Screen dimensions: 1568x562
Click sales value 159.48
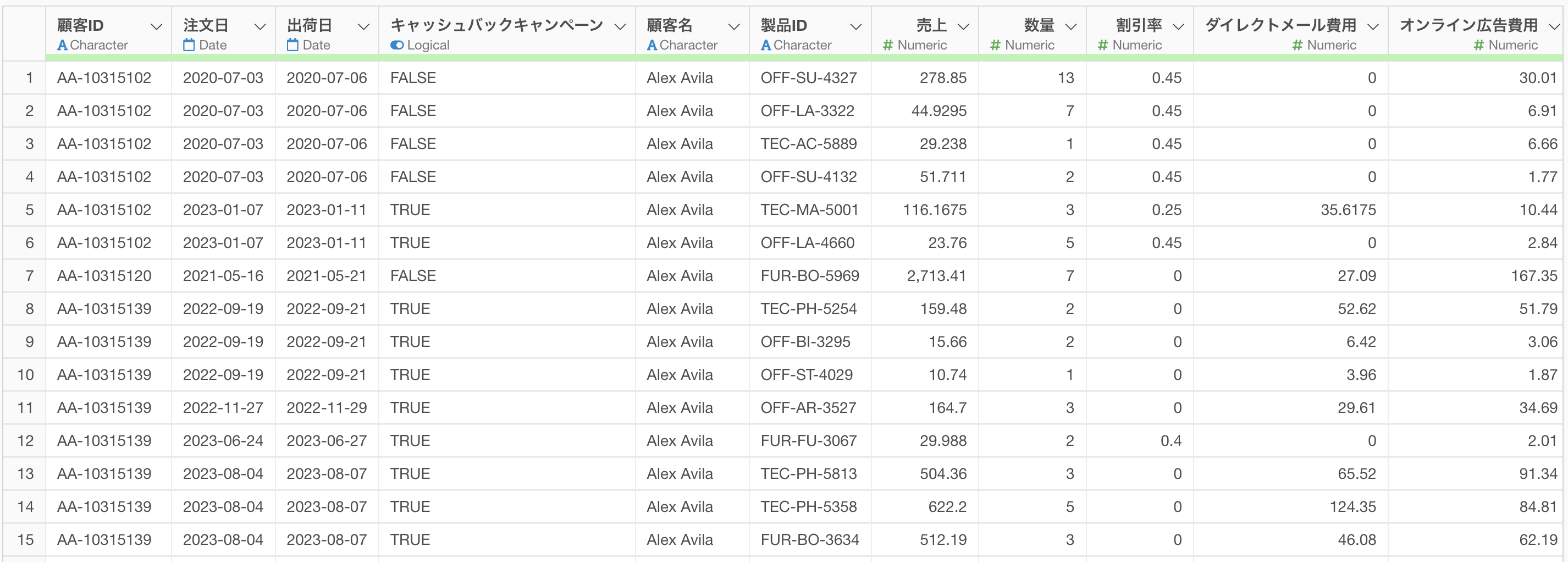pos(943,308)
